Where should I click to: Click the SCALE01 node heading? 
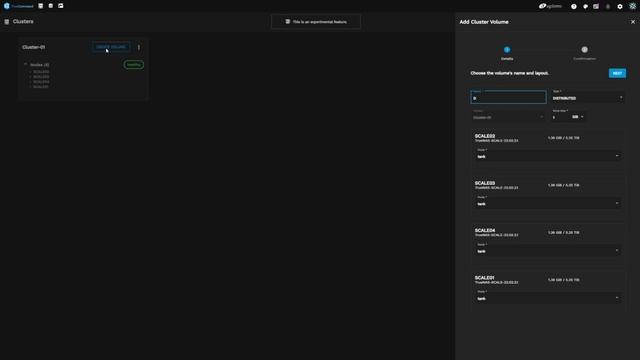tap(484, 278)
